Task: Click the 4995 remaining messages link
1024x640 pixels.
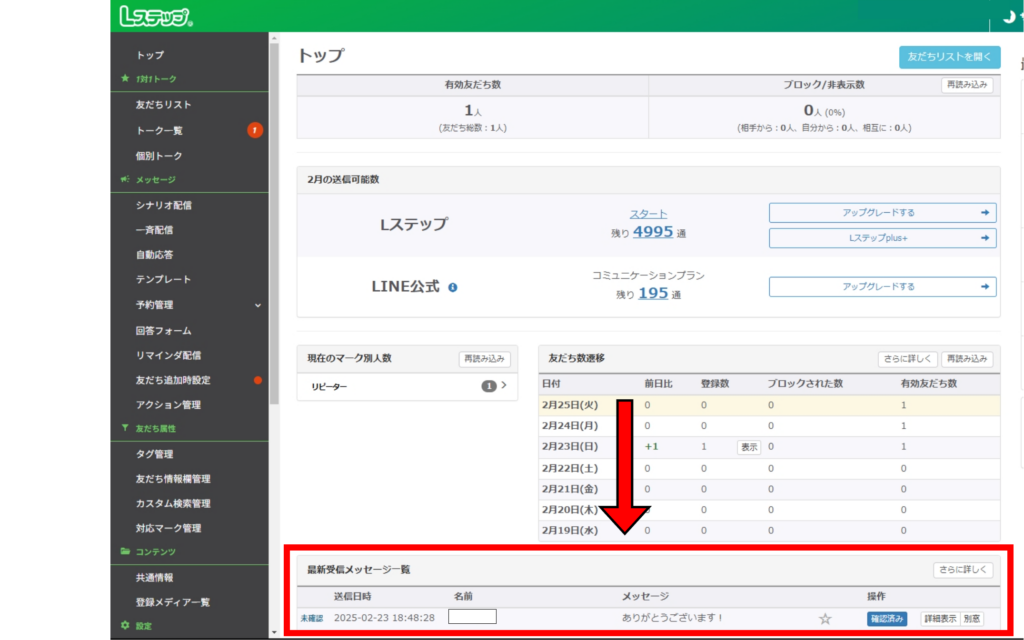Action: (652, 232)
